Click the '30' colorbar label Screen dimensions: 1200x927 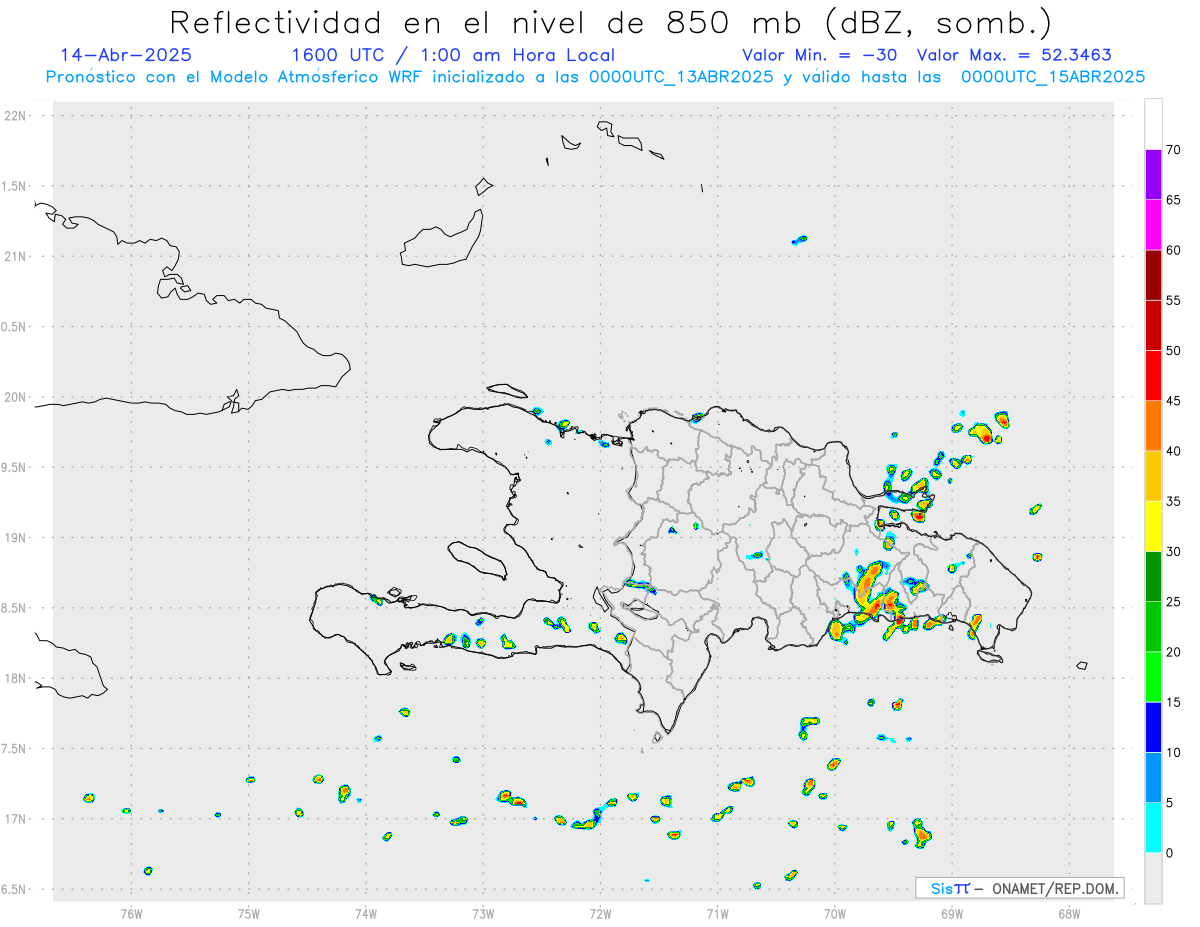[1174, 551]
